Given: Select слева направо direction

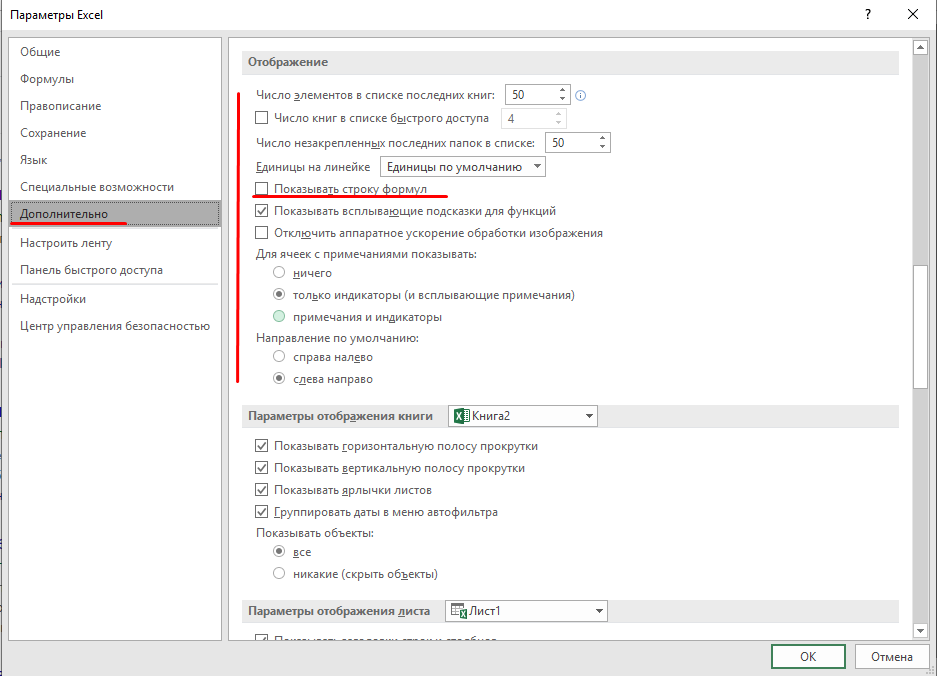Looking at the screenshot, I should pyautogui.click(x=279, y=379).
